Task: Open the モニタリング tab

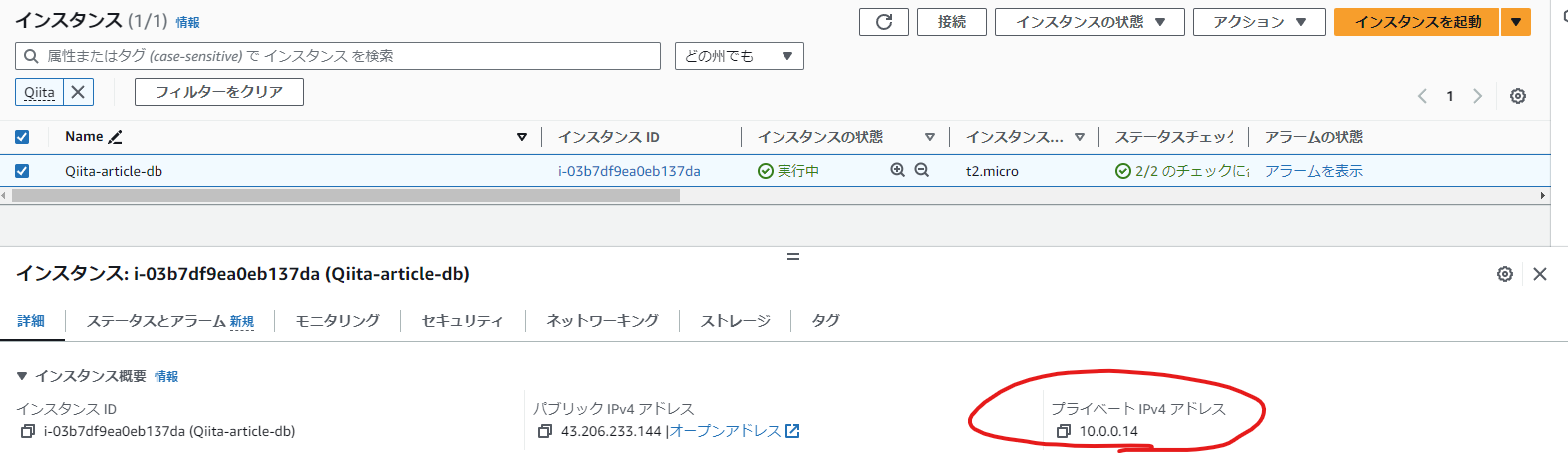Action: pyautogui.click(x=337, y=321)
